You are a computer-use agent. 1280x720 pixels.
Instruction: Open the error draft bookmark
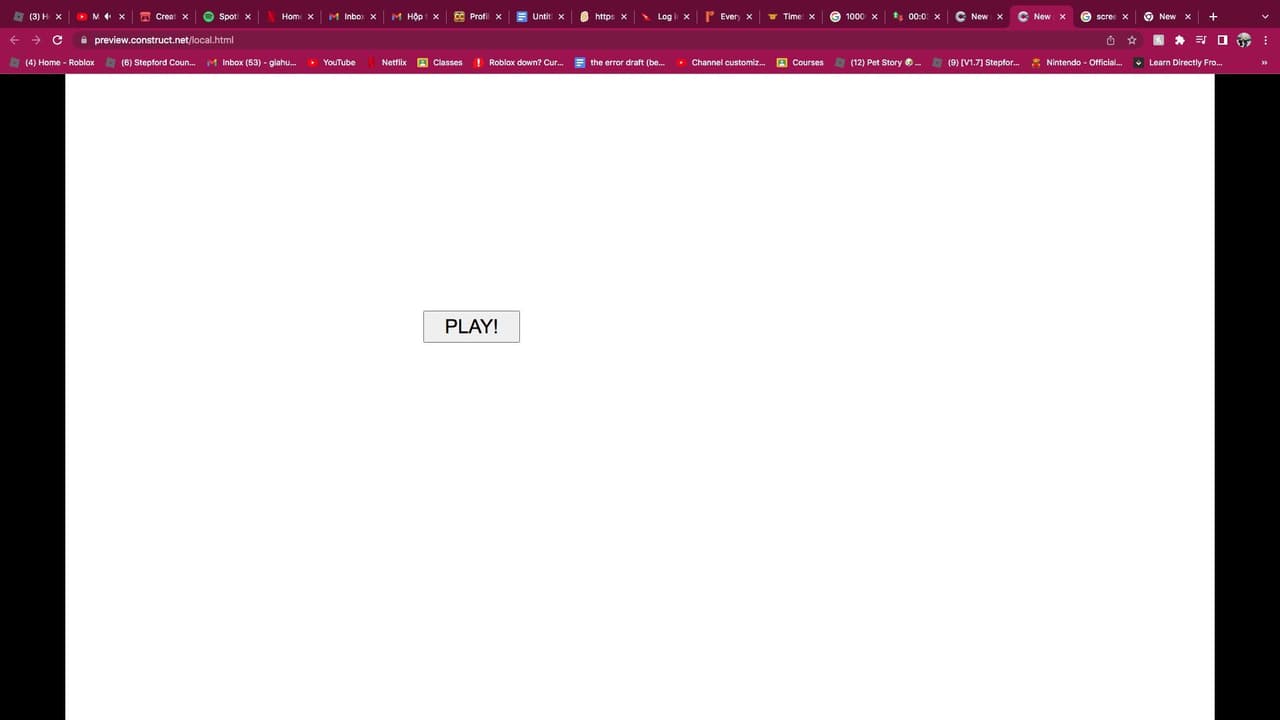pos(619,62)
